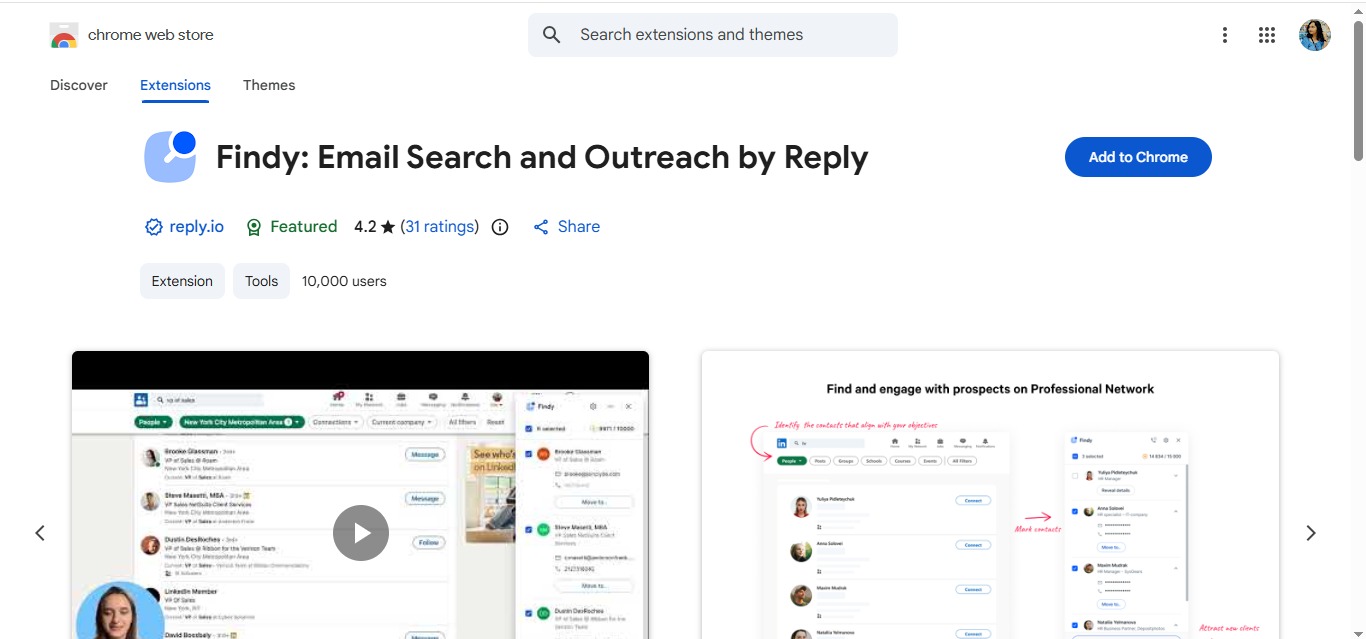Open the three-dot more options menu
Viewport: 1366px width, 639px height.
(1224, 34)
